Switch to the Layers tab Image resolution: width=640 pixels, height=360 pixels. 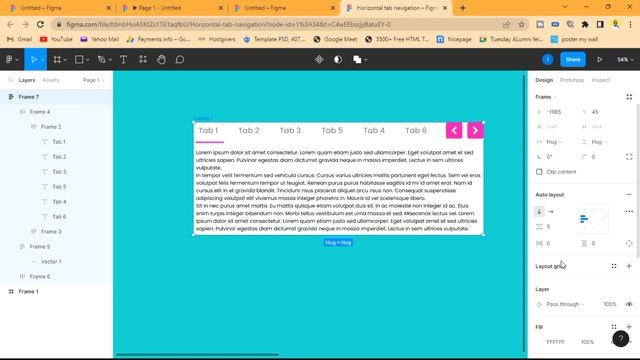(x=27, y=80)
